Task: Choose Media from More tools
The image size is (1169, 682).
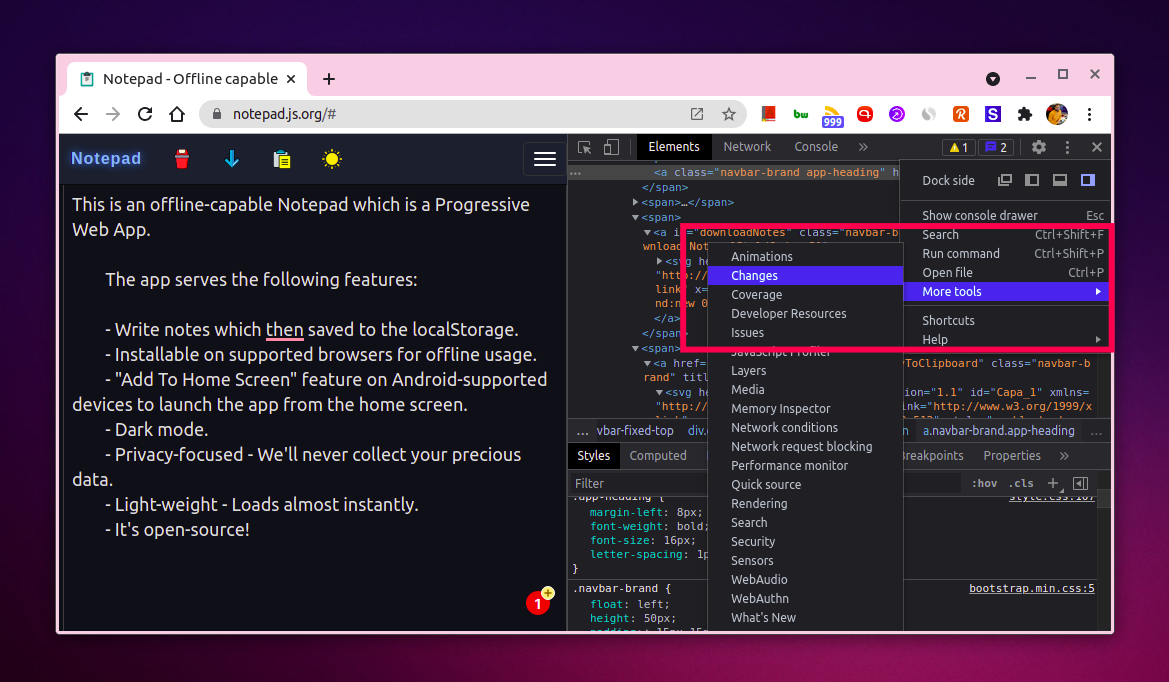Action: [805, 390]
